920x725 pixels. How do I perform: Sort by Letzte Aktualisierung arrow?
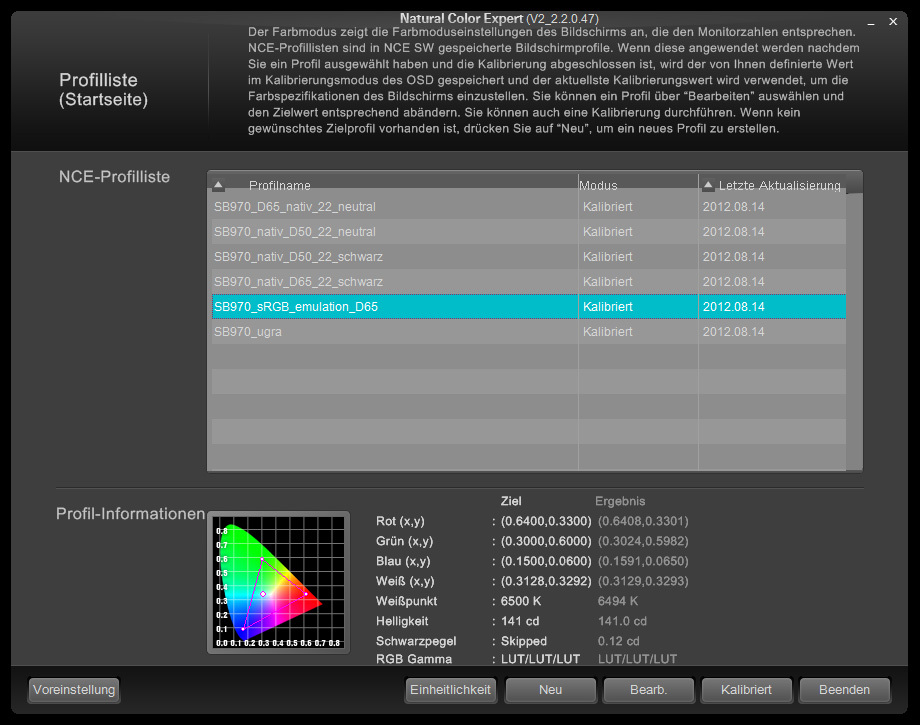pyautogui.click(x=708, y=185)
